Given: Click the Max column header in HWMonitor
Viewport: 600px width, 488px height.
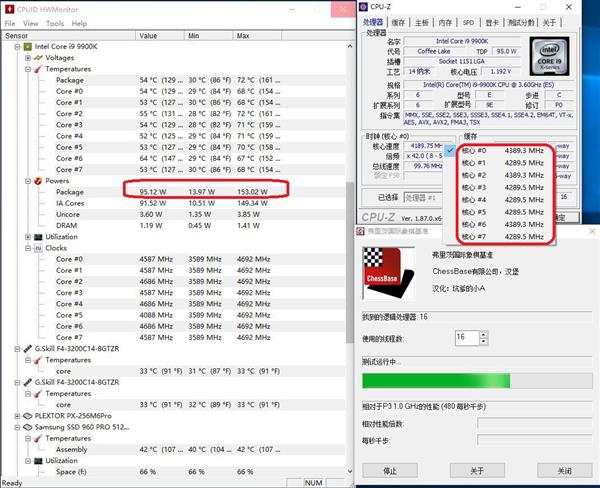Looking at the screenshot, I should coord(243,35).
